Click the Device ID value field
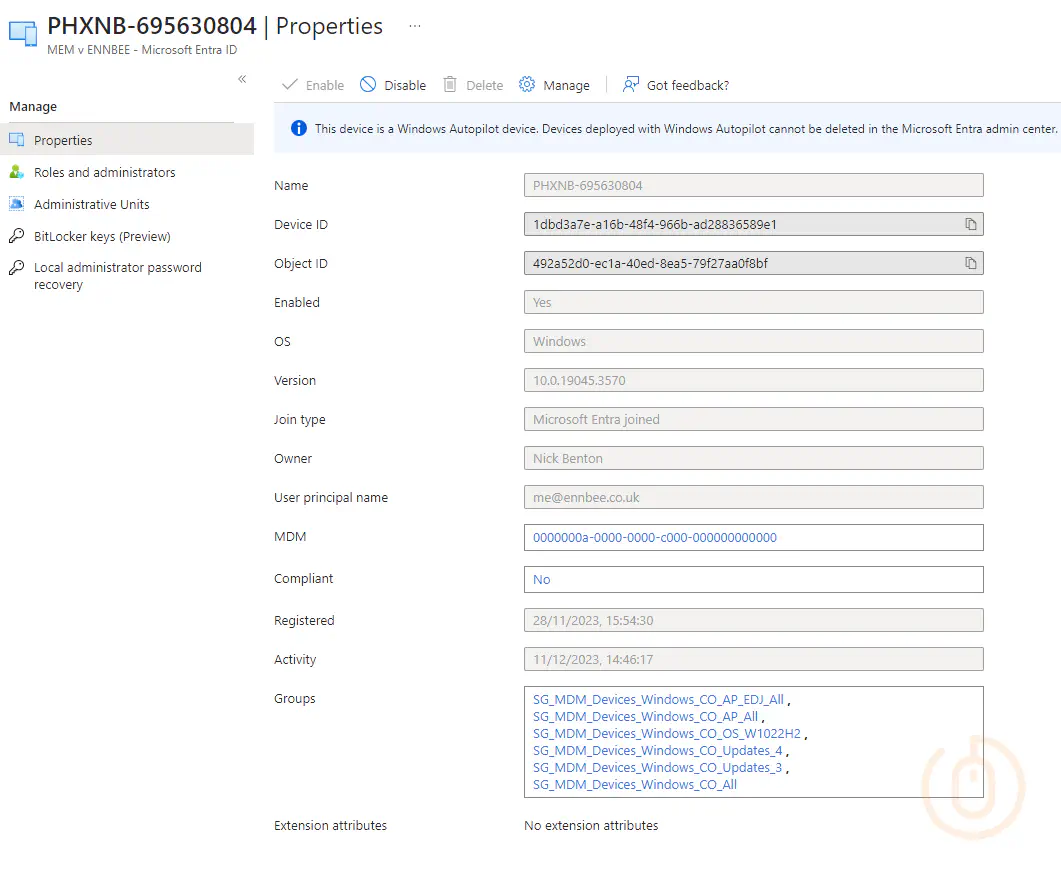The height and width of the screenshot is (875, 1061). coord(754,224)
